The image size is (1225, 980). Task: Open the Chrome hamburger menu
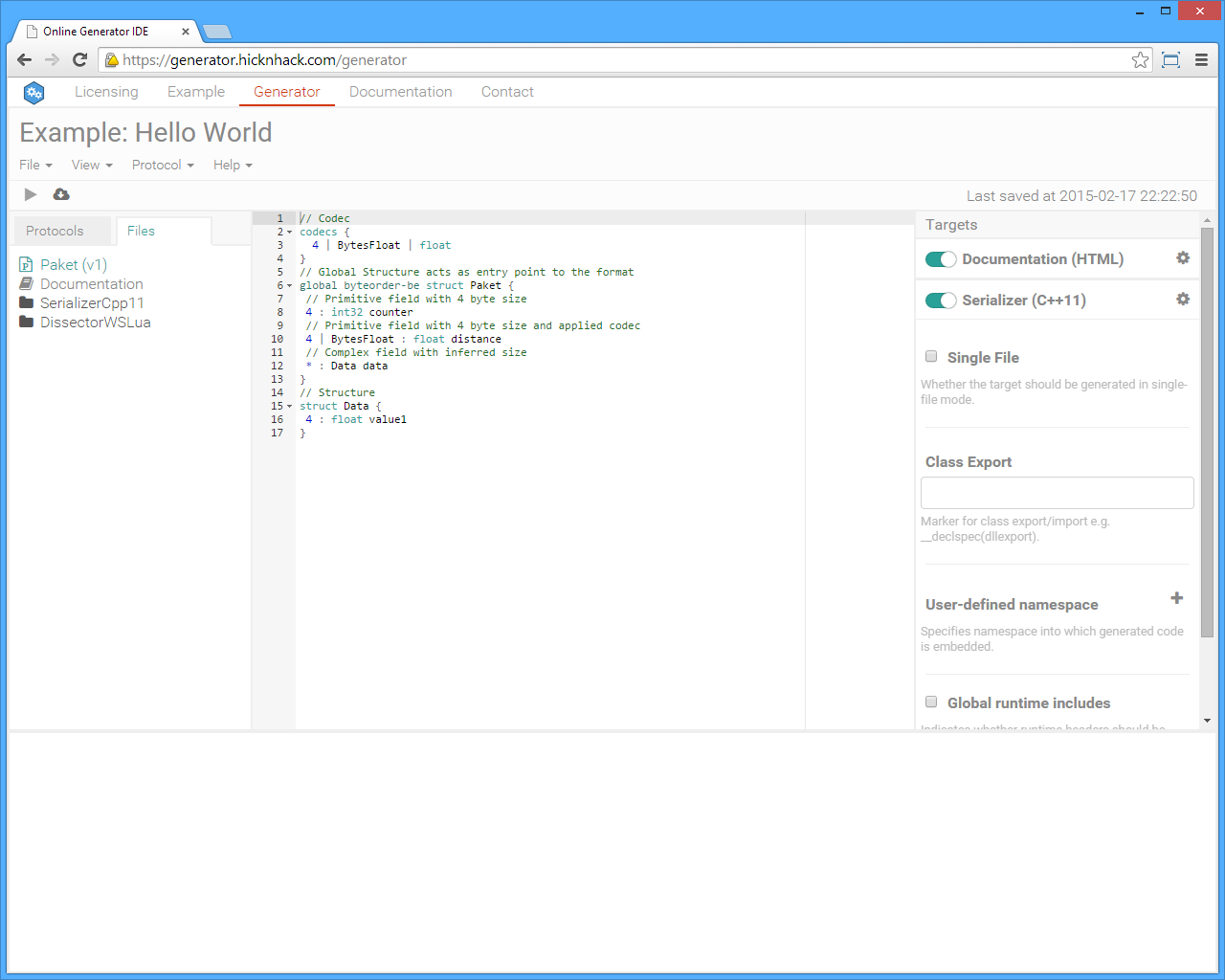(1201, 60)
